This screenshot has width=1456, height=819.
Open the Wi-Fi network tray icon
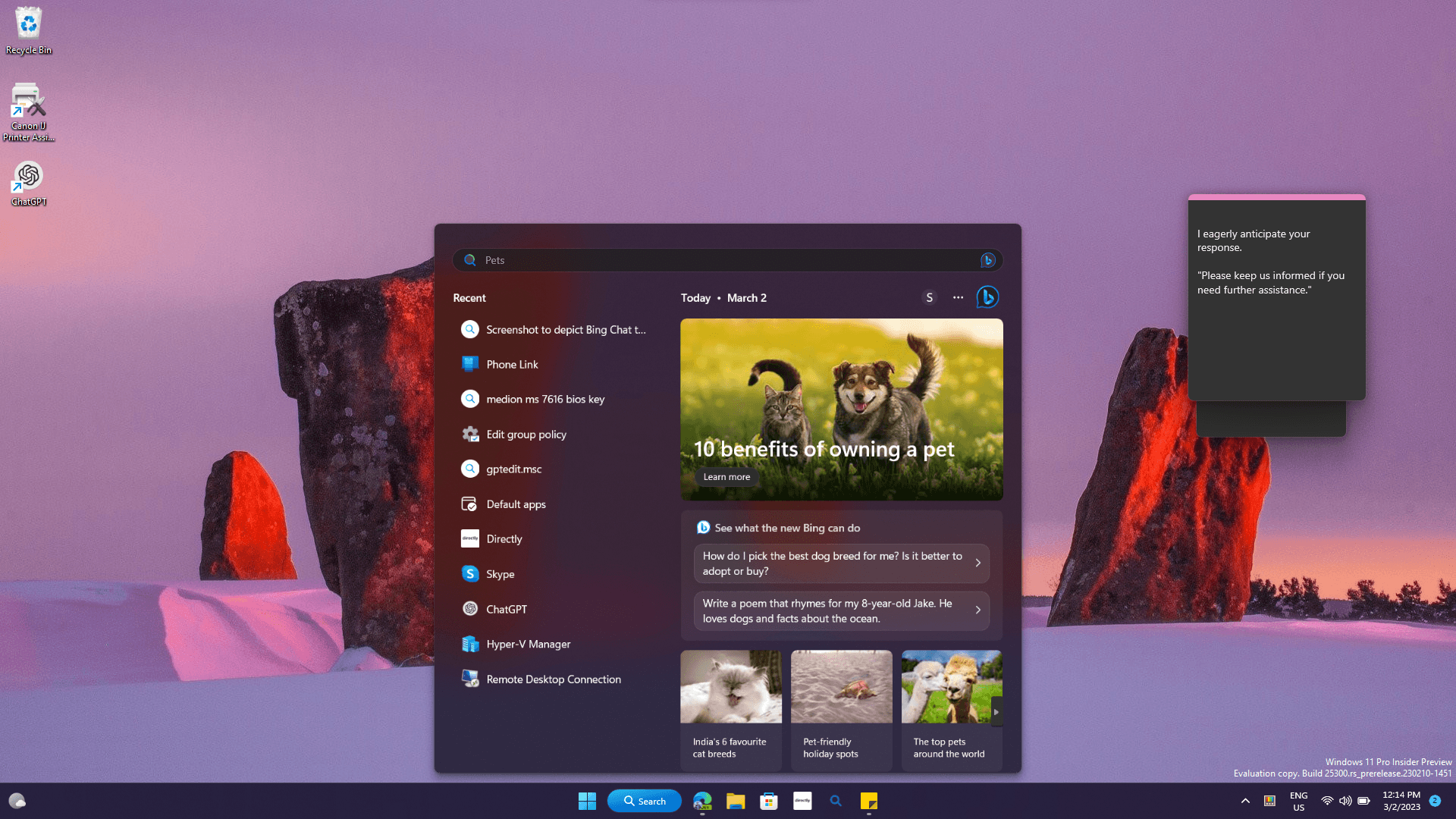tap(1327, 801)
